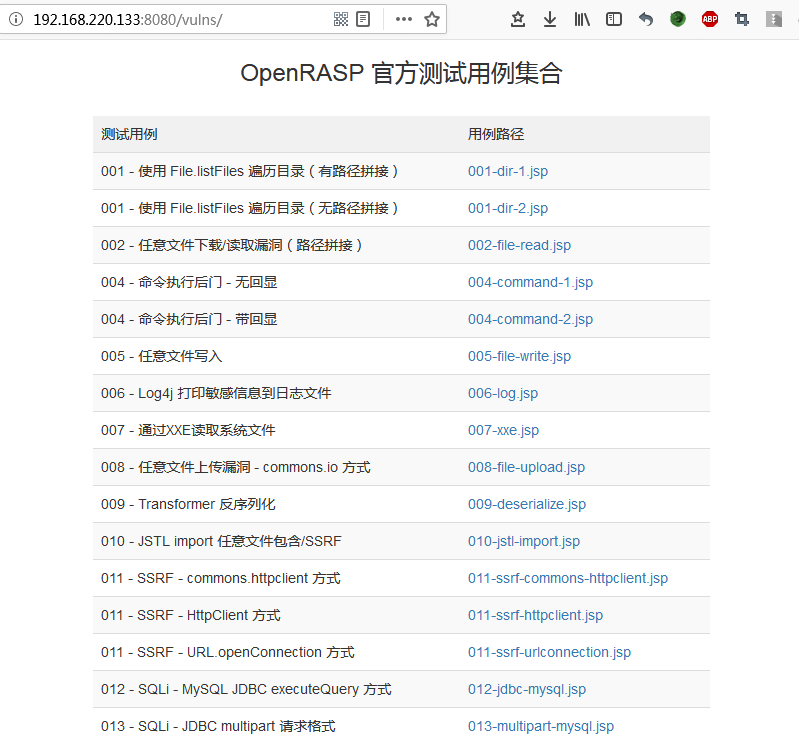Select text '007 - 通过XXE读取系统文件'
799x747 pixels.
(188, 431)
